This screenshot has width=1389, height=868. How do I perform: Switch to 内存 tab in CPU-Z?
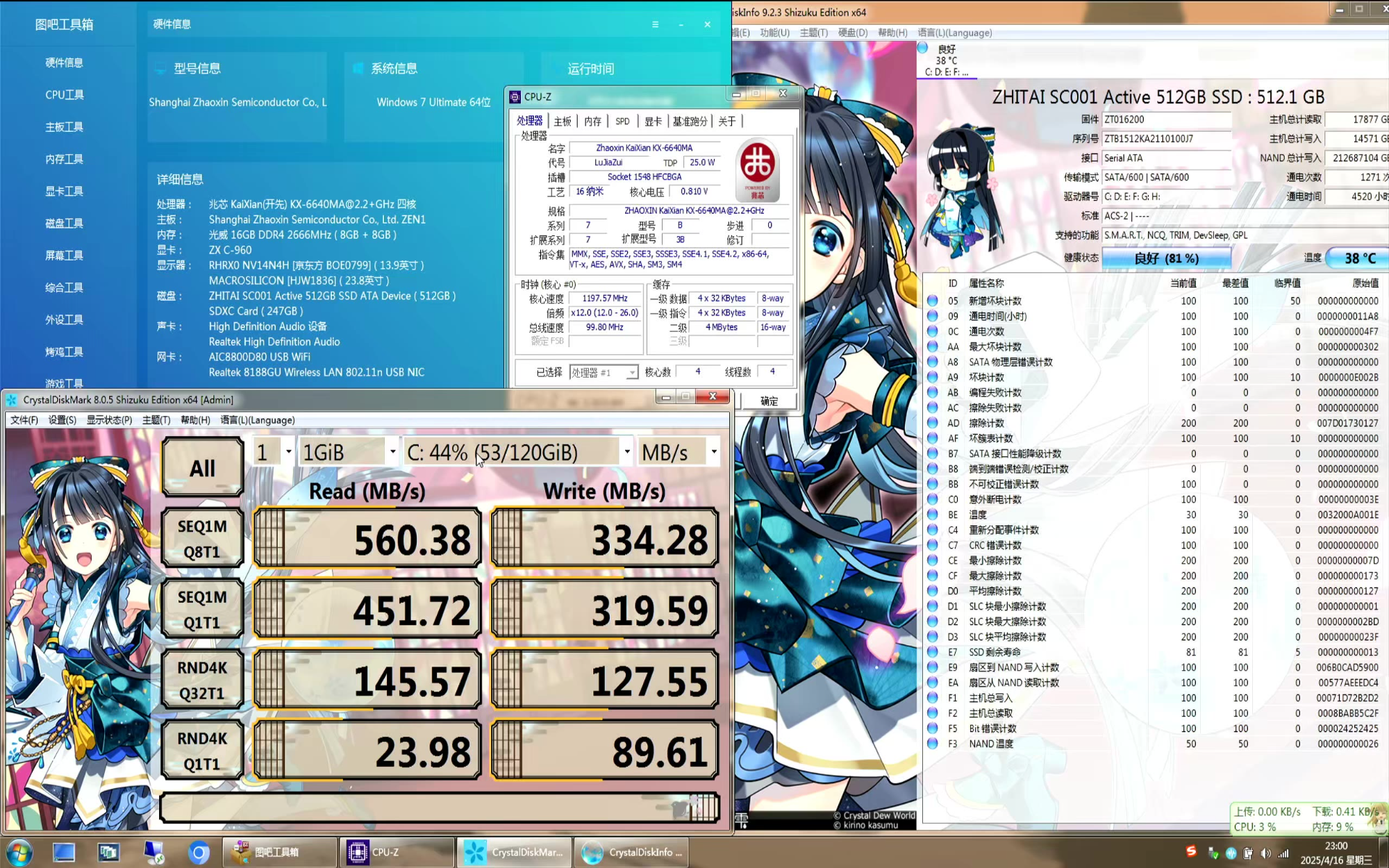(592, 122)
